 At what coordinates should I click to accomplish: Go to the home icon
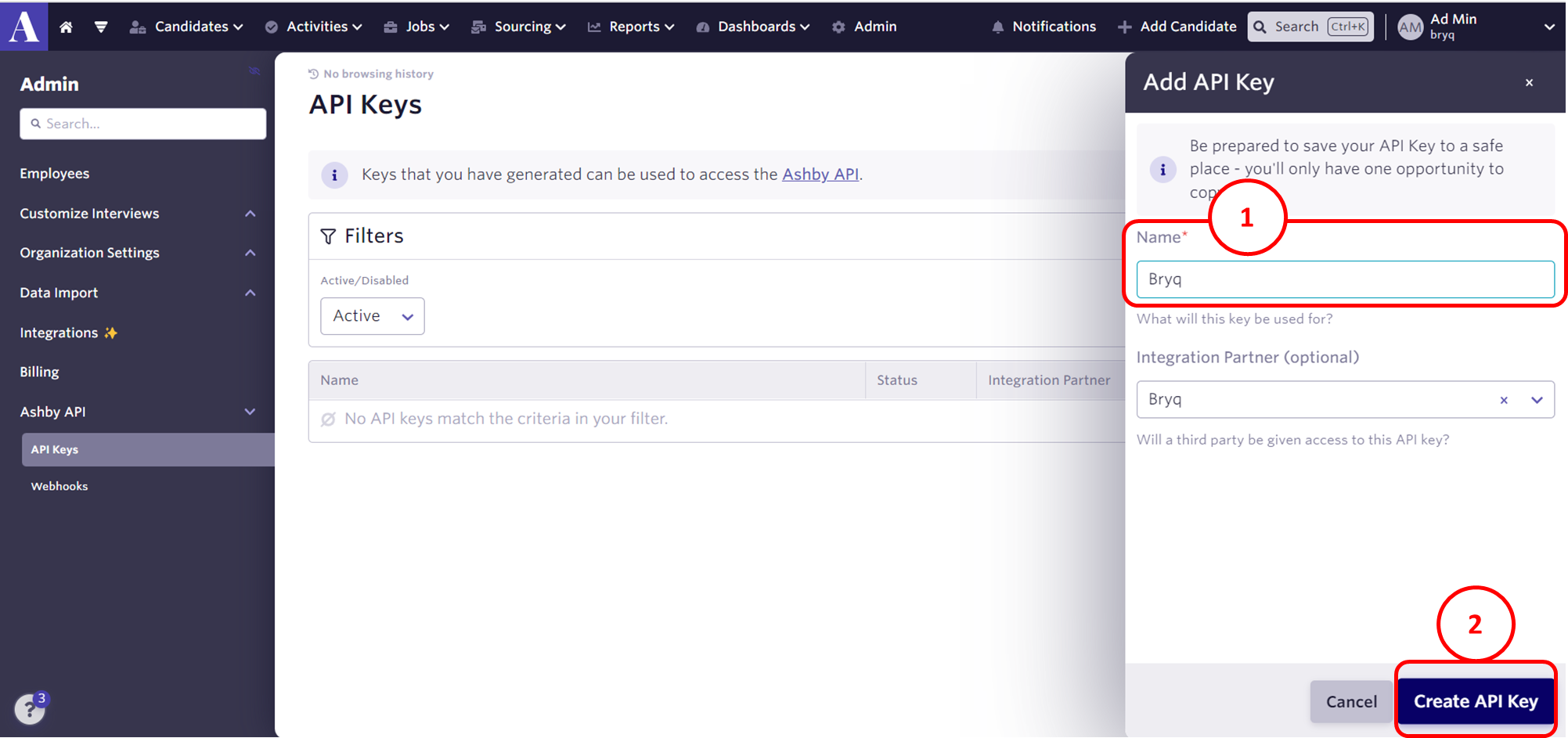point(67,27)
